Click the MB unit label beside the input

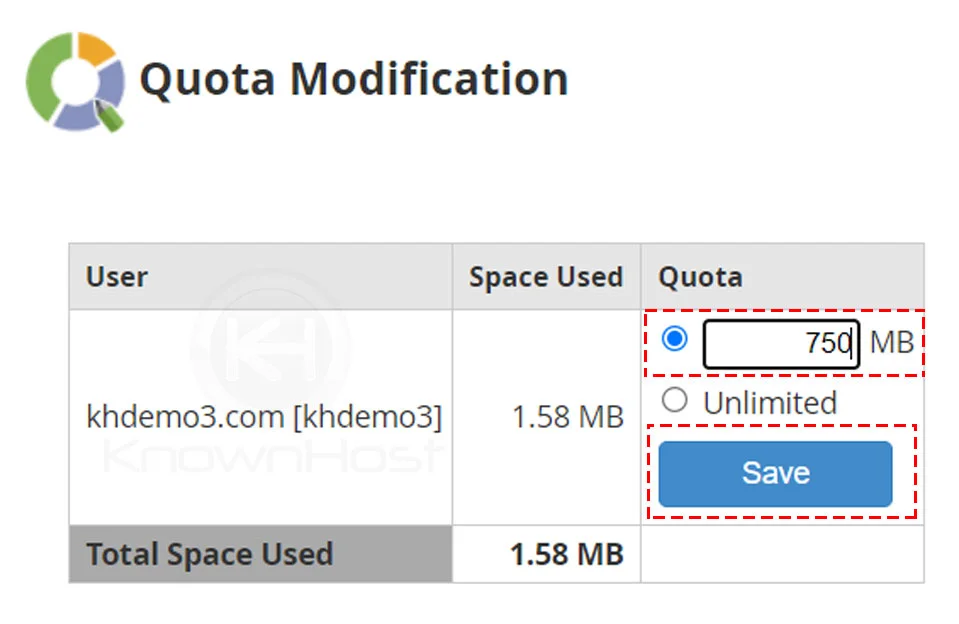(891, 343)
